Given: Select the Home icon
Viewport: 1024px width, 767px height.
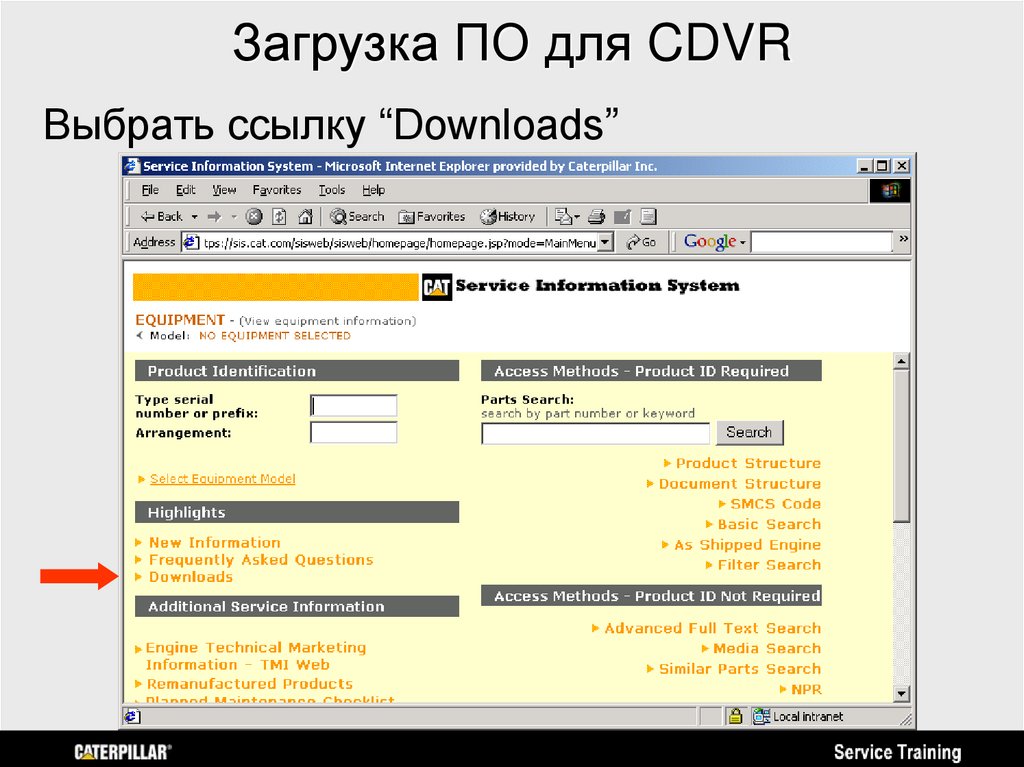Looking at the screenshot, I should [x=304, y=216].
